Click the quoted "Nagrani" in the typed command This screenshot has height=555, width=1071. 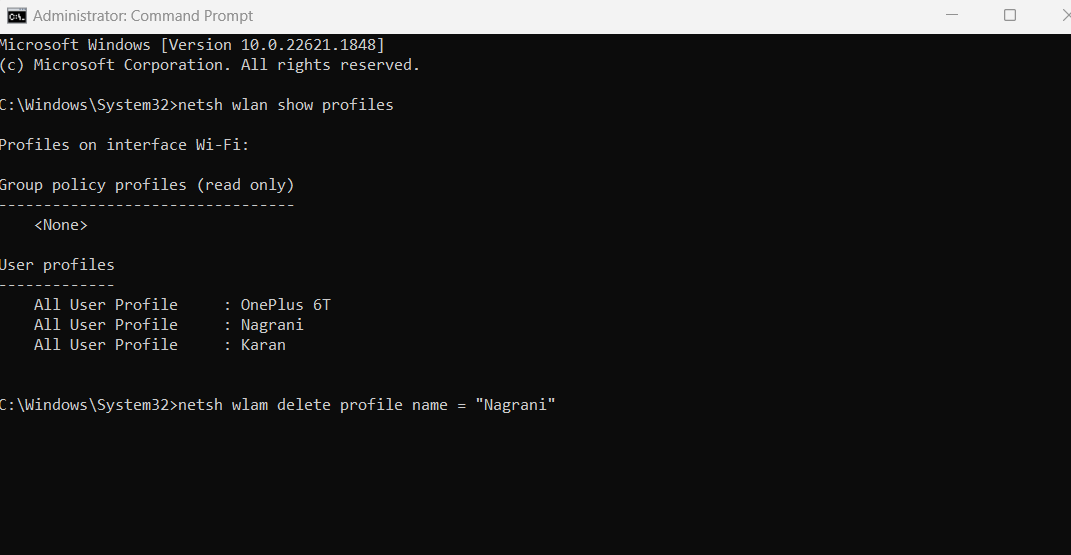click(515, 405)
